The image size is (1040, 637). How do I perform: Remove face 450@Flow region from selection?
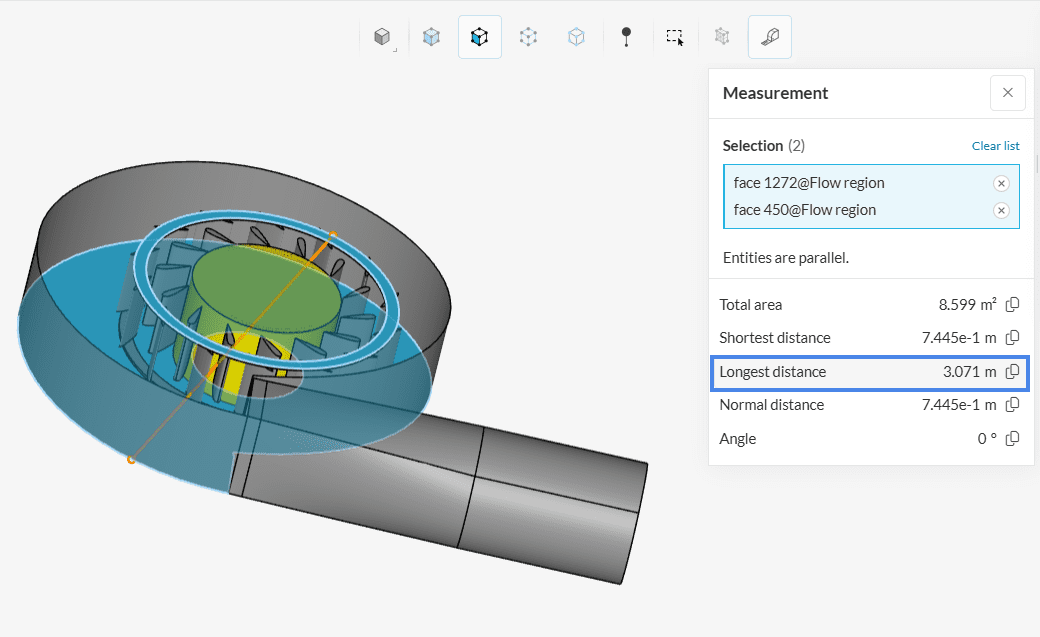pos(1001,210)
